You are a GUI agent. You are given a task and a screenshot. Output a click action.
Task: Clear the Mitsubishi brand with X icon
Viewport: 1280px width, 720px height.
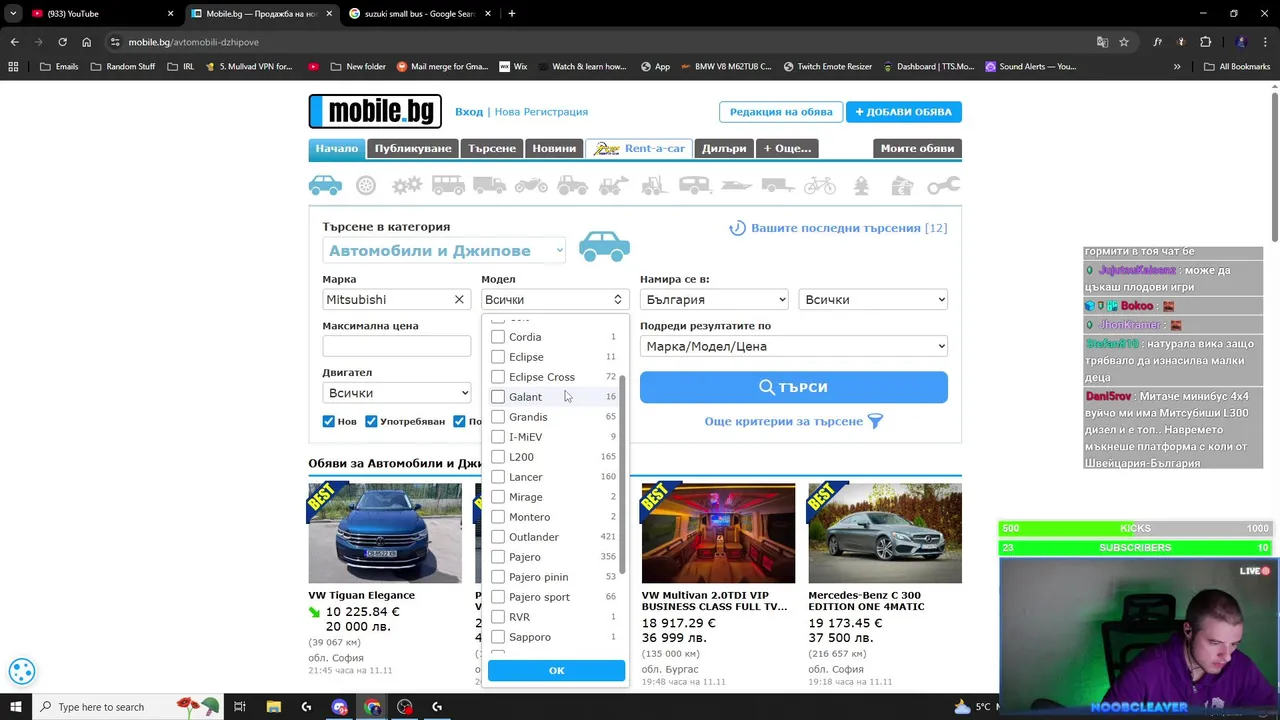[459, 299]
